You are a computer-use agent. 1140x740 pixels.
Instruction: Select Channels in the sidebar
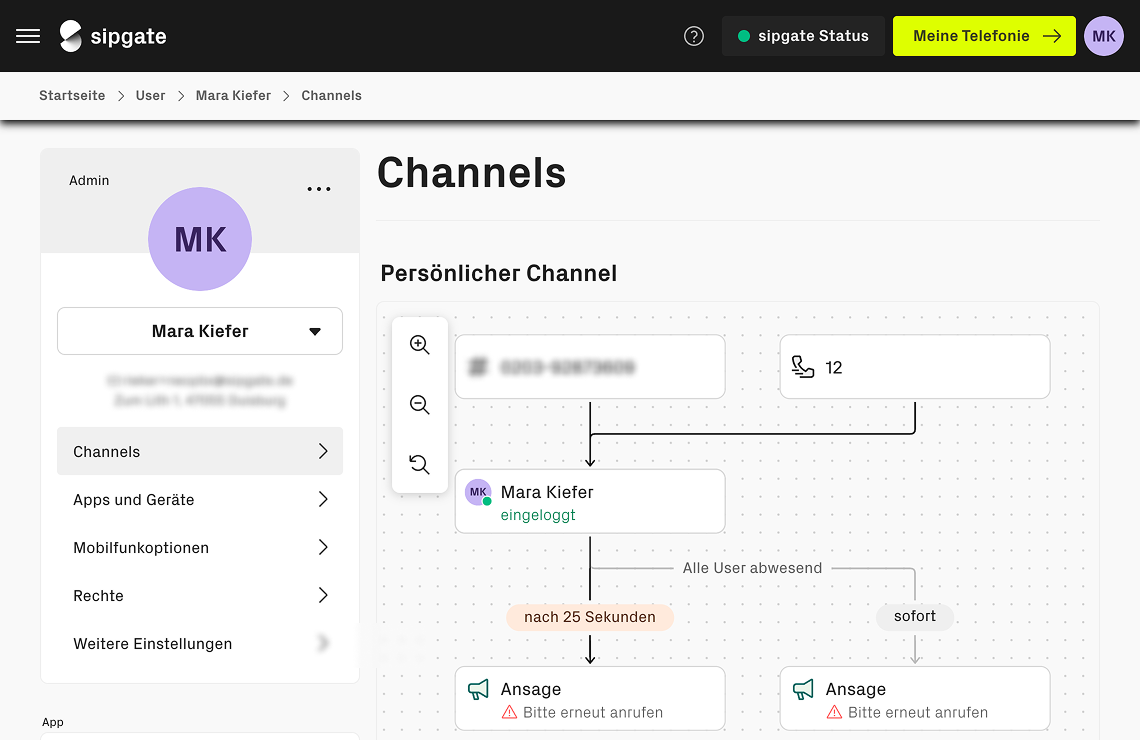[200, 451]
